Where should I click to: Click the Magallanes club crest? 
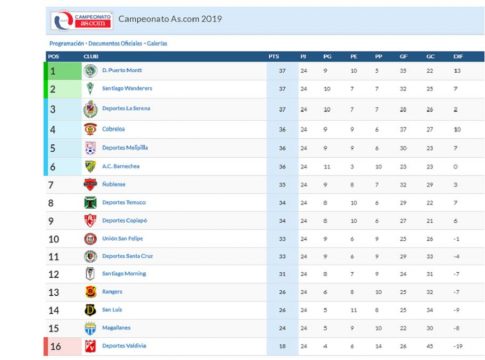(x=90, y=328)
